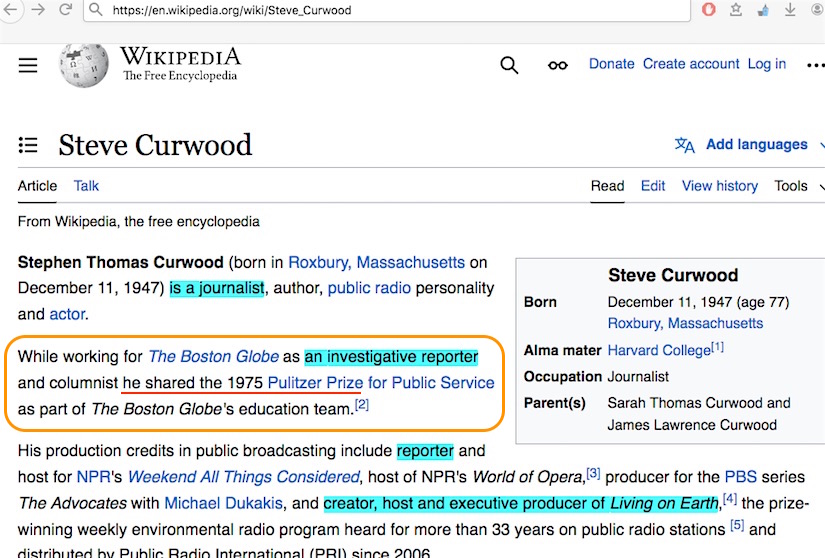Open the Harvard College link in infobox
This screenshot has width=825, height=558.
point(659,350)
